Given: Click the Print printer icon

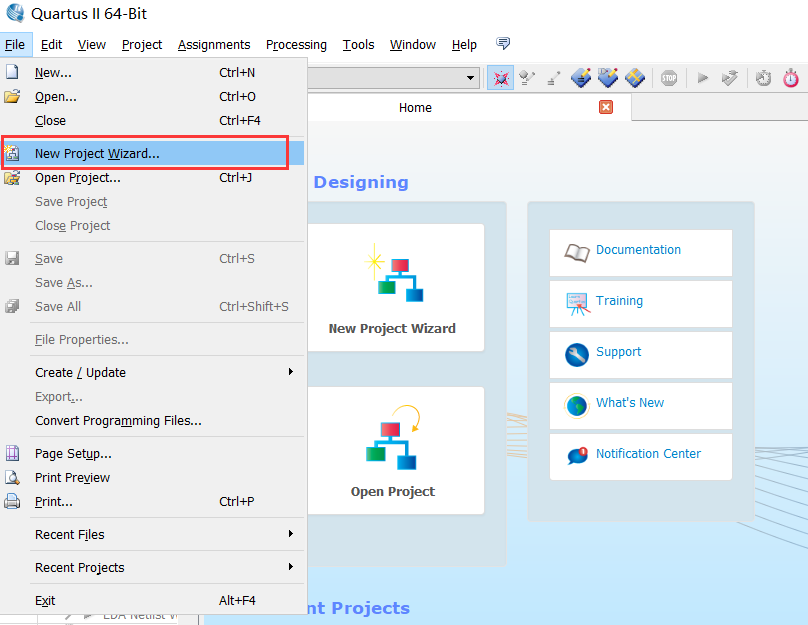Looking at the screenshot, I should click(12, 501).
